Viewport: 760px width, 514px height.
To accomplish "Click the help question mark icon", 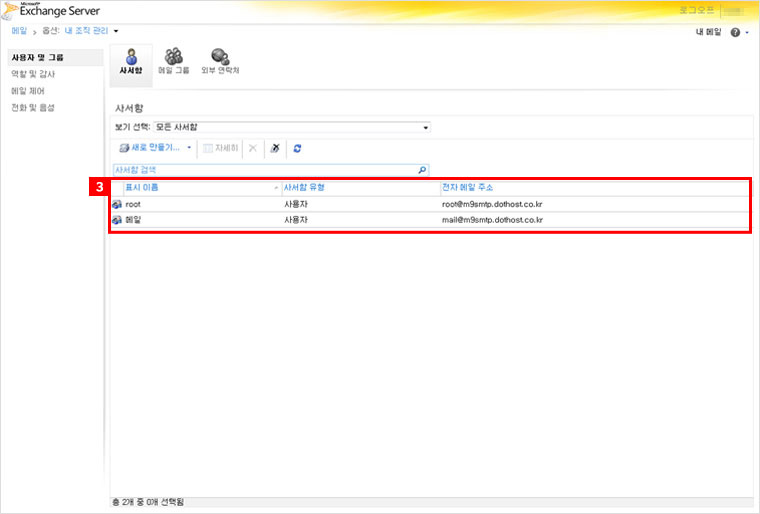I will [x=735, y=33].
